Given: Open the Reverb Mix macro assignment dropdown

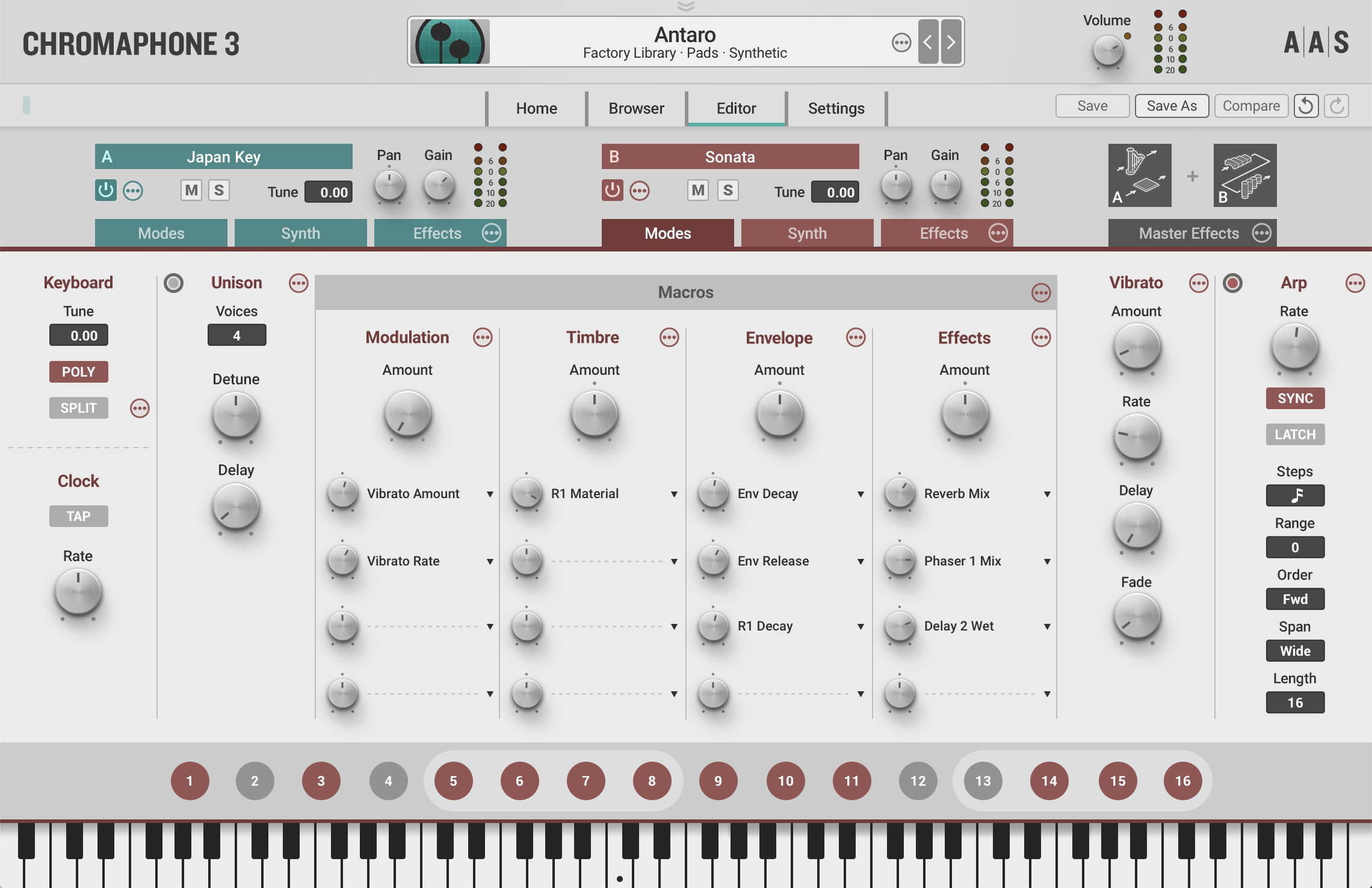Looking at the screenshot, I should [x=1048, y=494].
